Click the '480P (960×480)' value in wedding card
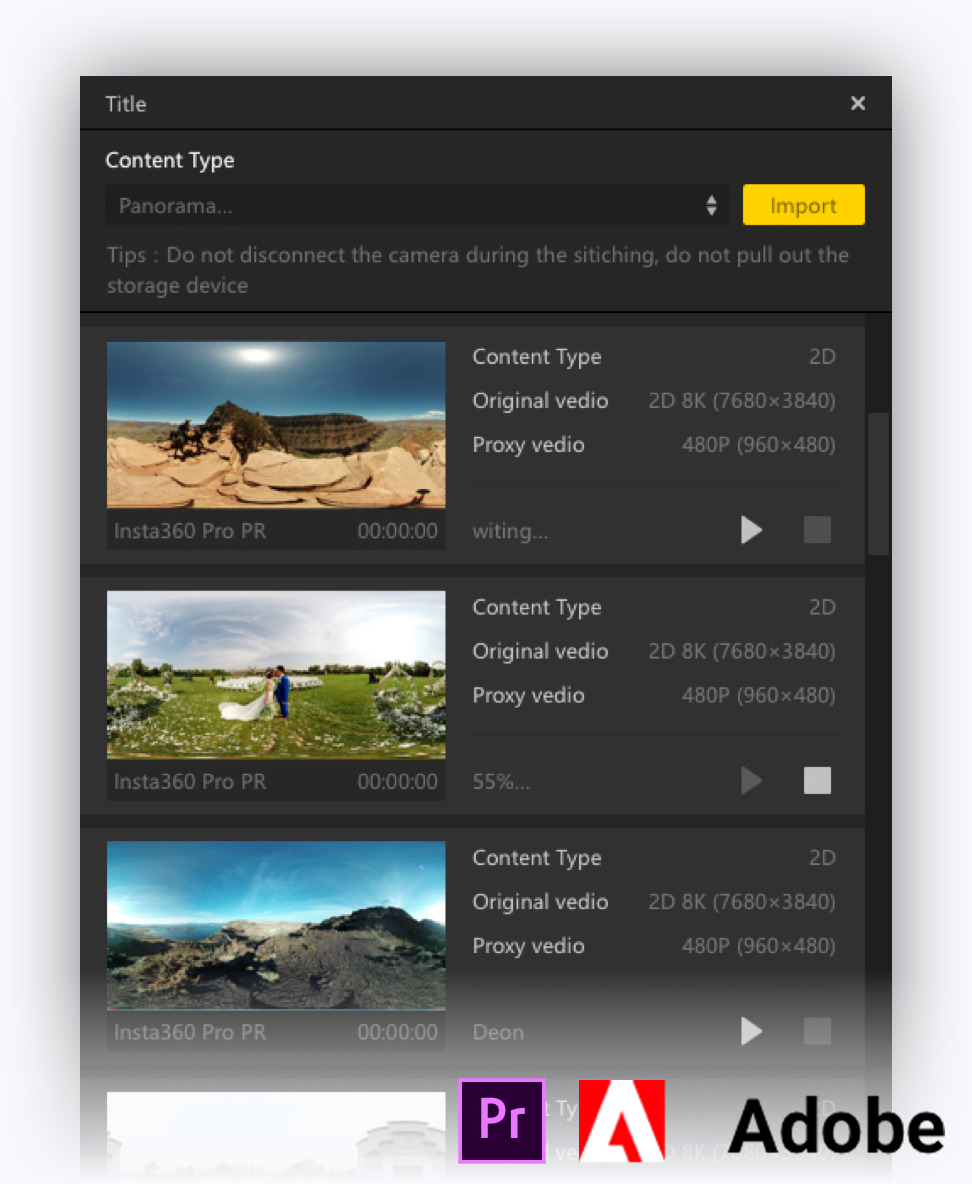 (758, 695)
